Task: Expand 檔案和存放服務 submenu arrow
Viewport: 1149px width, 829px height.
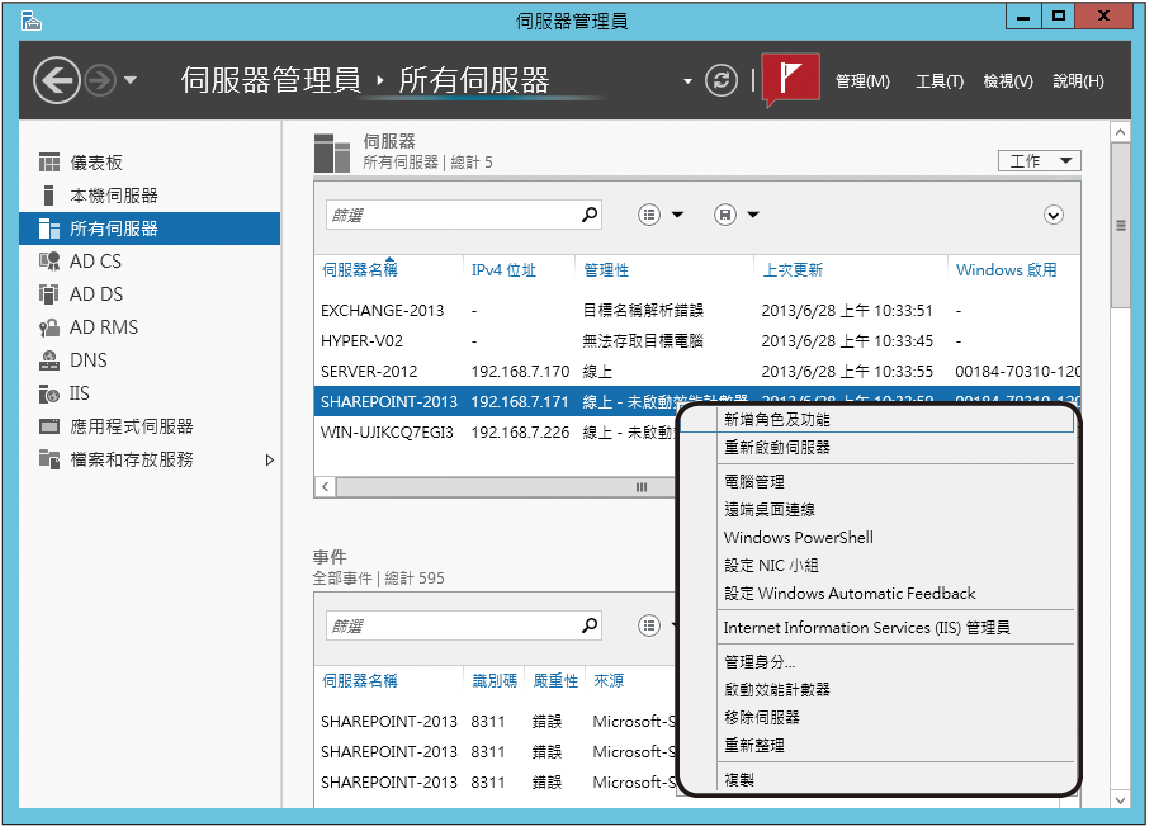Action: [x=270, y=460]
